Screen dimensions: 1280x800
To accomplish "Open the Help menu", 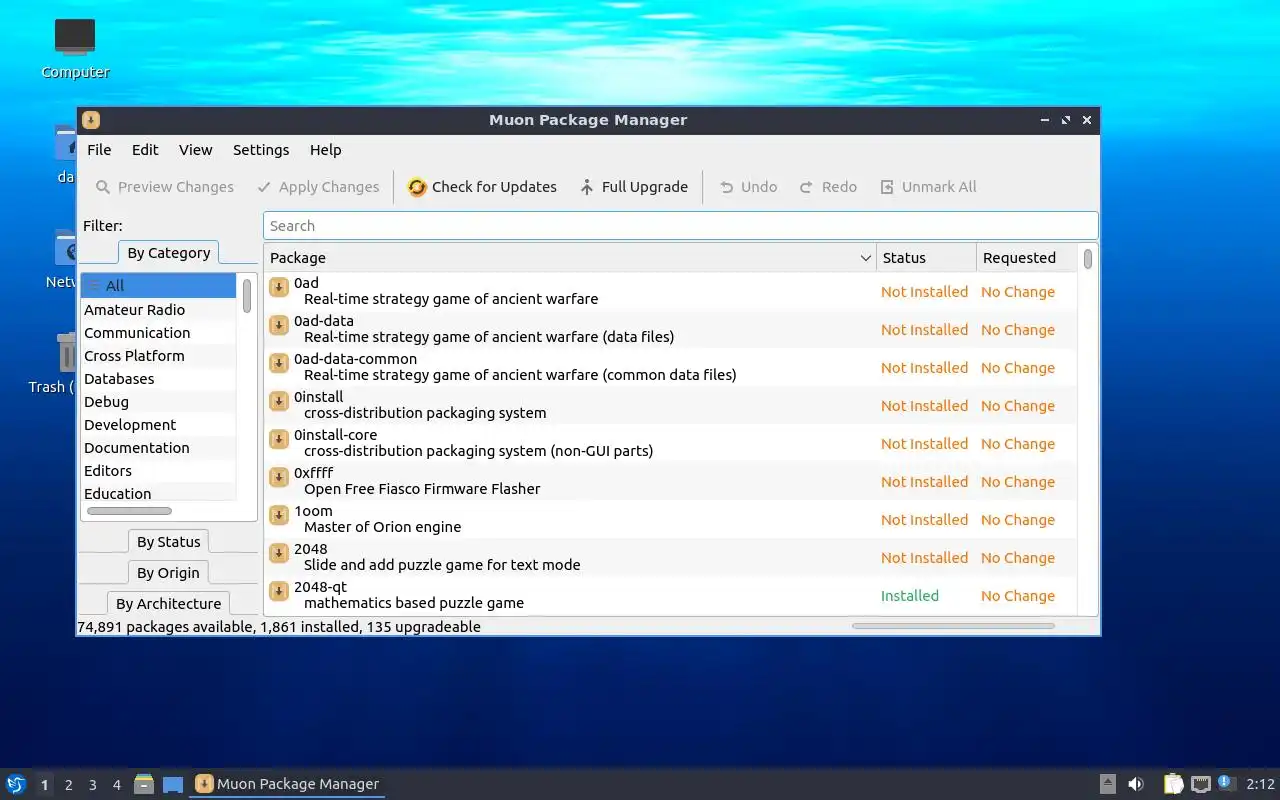I will coord(325,150).
